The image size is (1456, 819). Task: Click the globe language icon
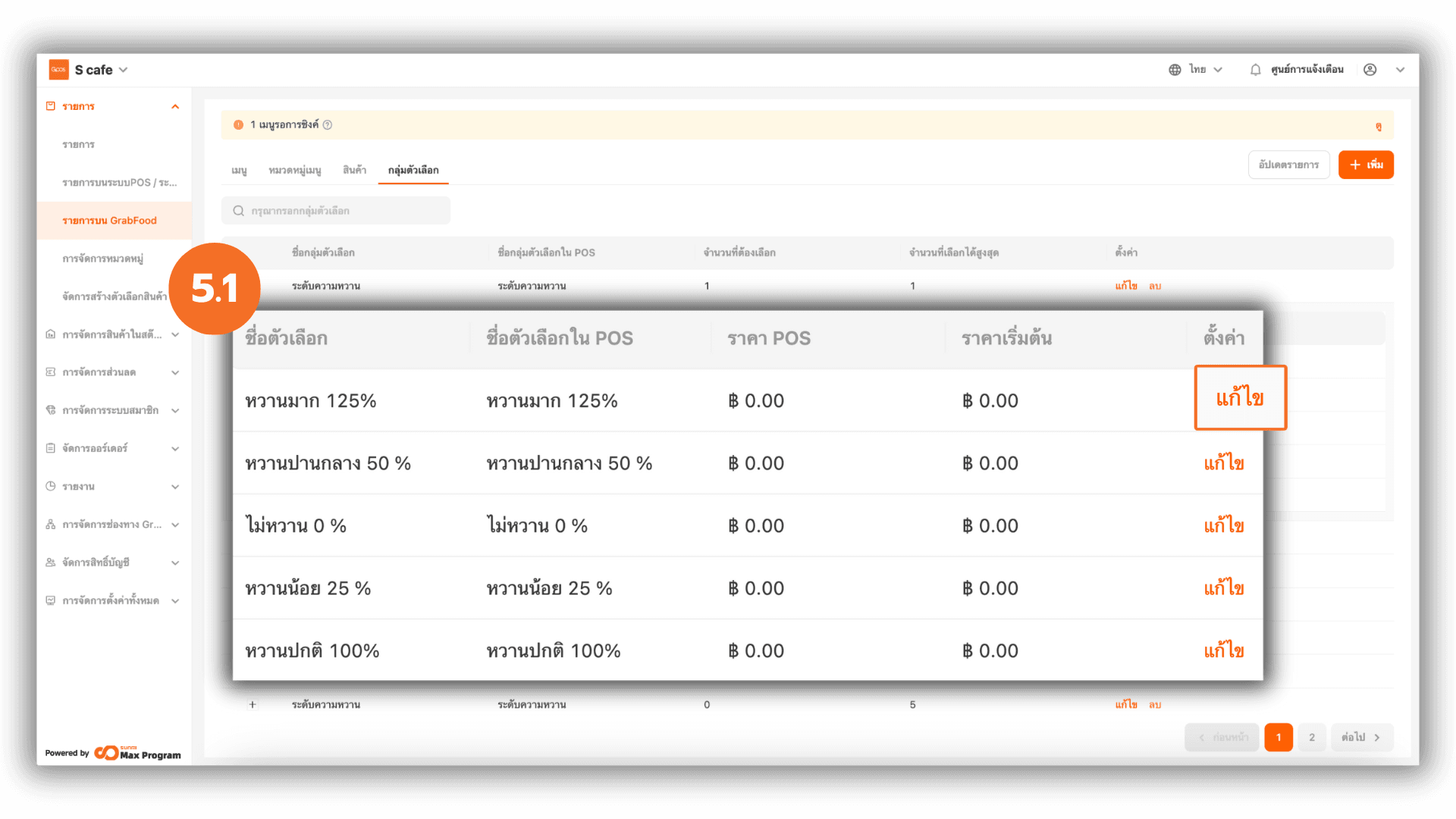coord(1175,70)
